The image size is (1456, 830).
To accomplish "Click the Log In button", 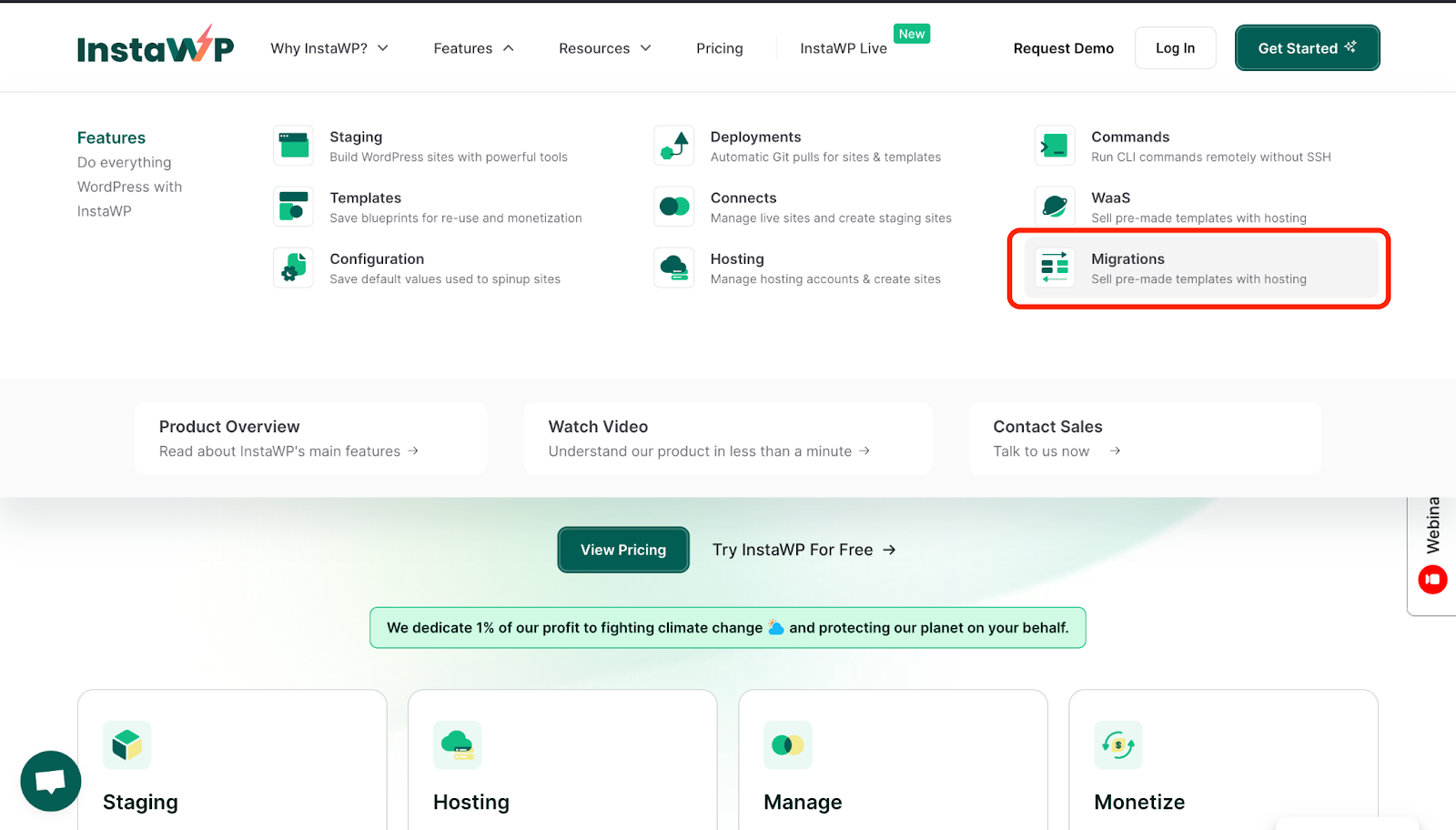I will pos(1176,48).
